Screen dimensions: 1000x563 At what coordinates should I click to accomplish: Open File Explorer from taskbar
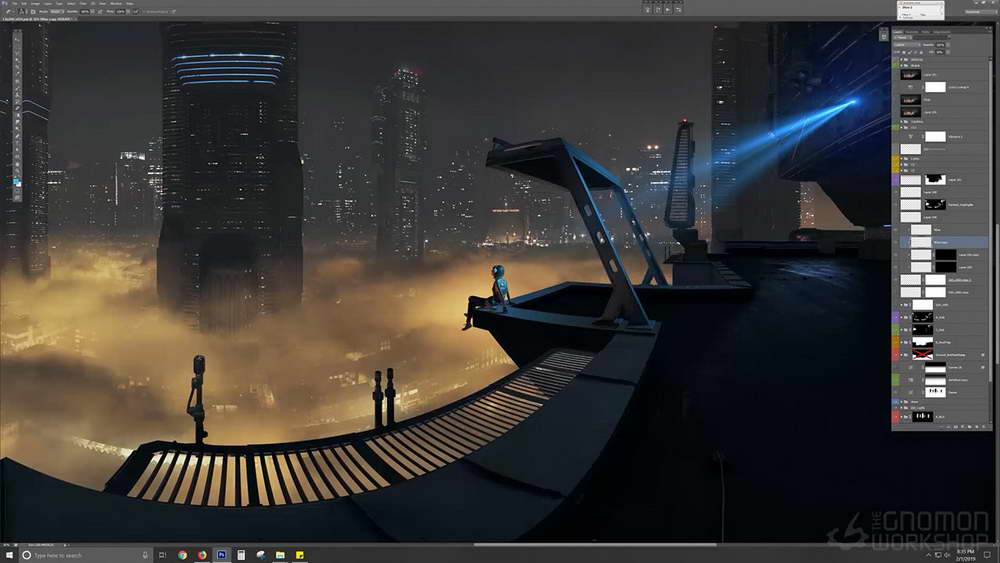[x=280, y=555]
